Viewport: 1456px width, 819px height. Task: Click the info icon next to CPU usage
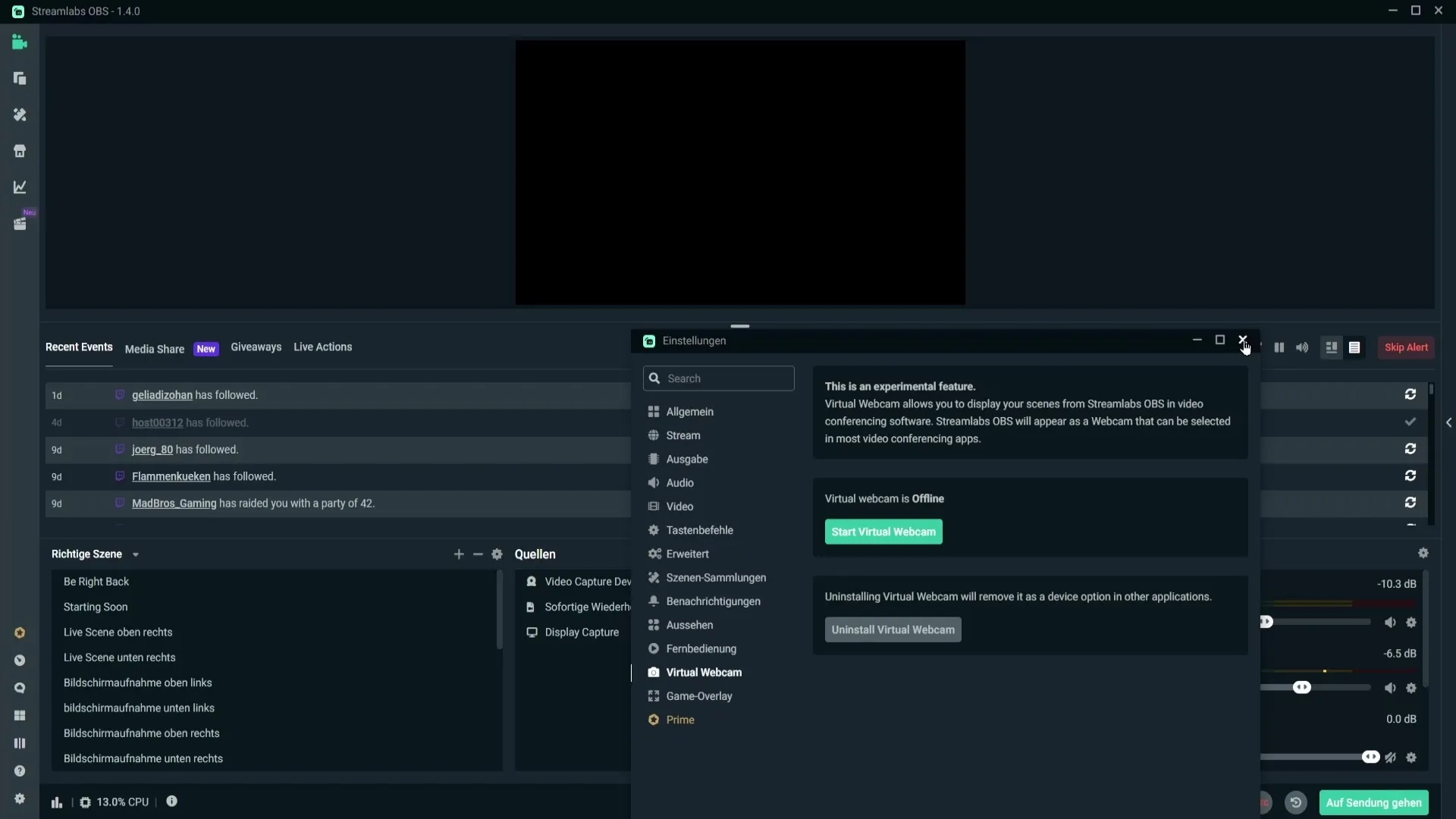click(172, 802)
